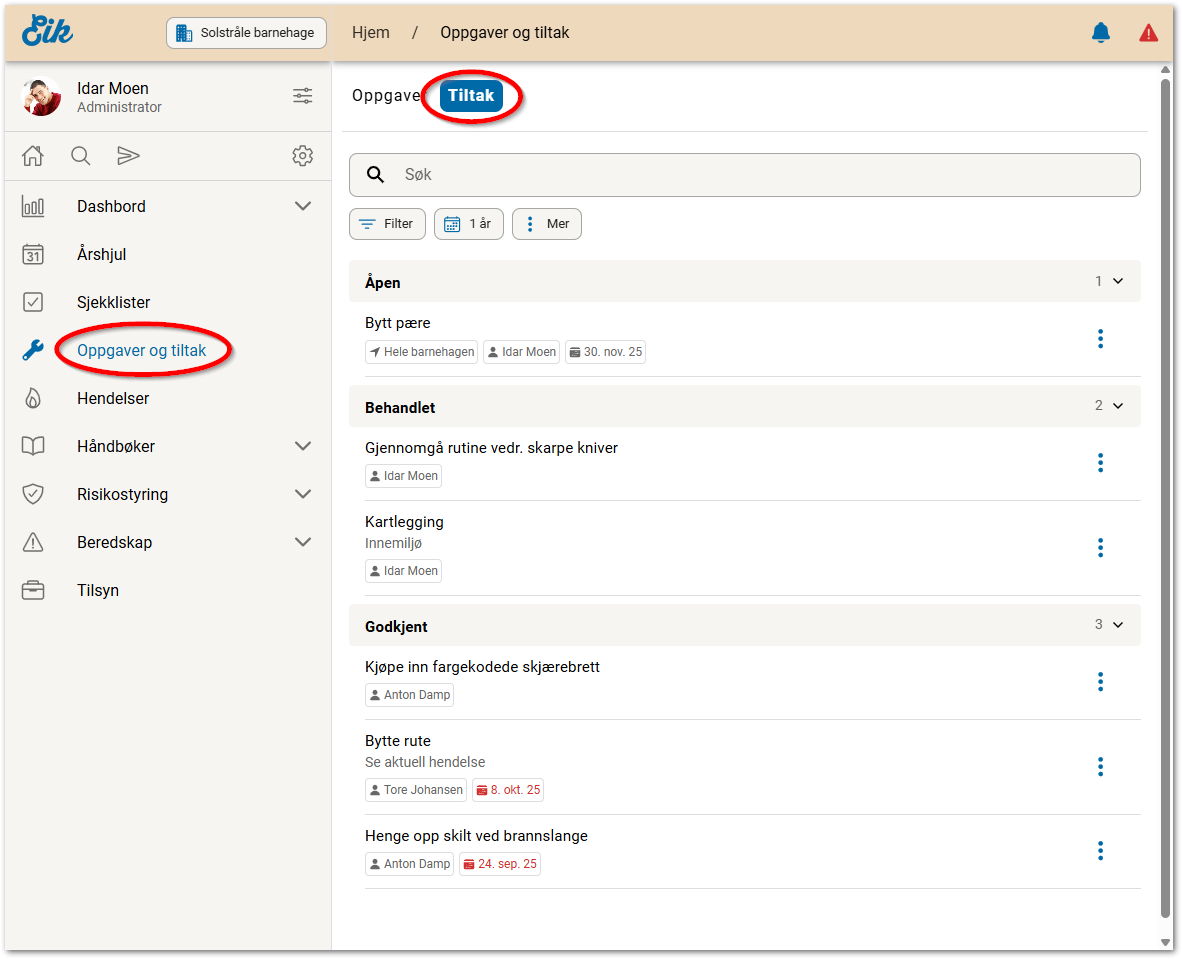This screenshot has width=1182, height=959.
Task: Click the Solstråle barnehage organization button
Action: (246, 33)
